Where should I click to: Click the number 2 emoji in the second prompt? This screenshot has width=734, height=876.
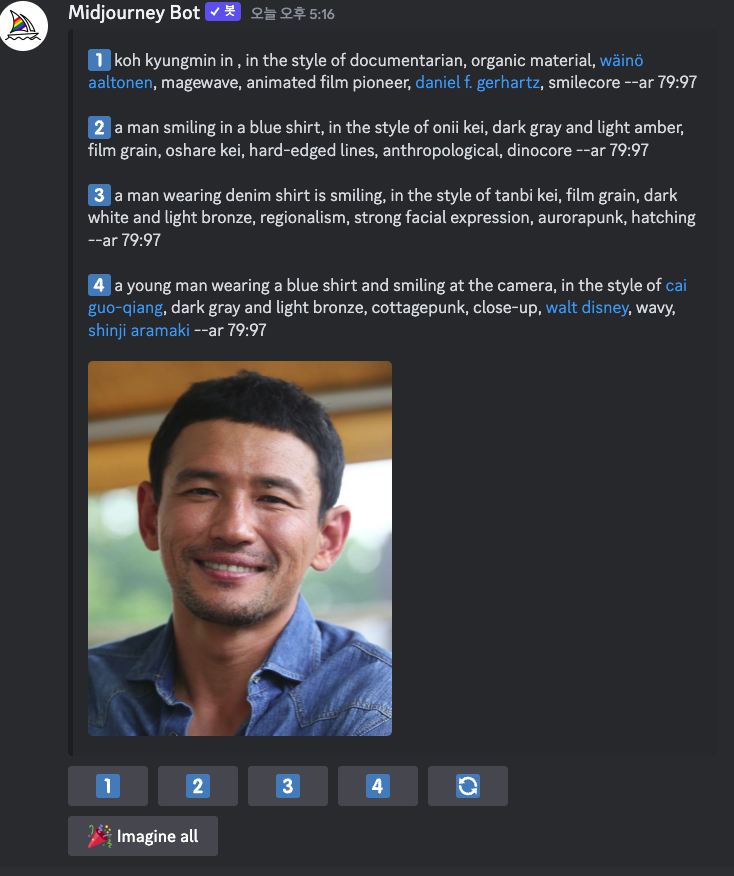[x=99, y=127]
